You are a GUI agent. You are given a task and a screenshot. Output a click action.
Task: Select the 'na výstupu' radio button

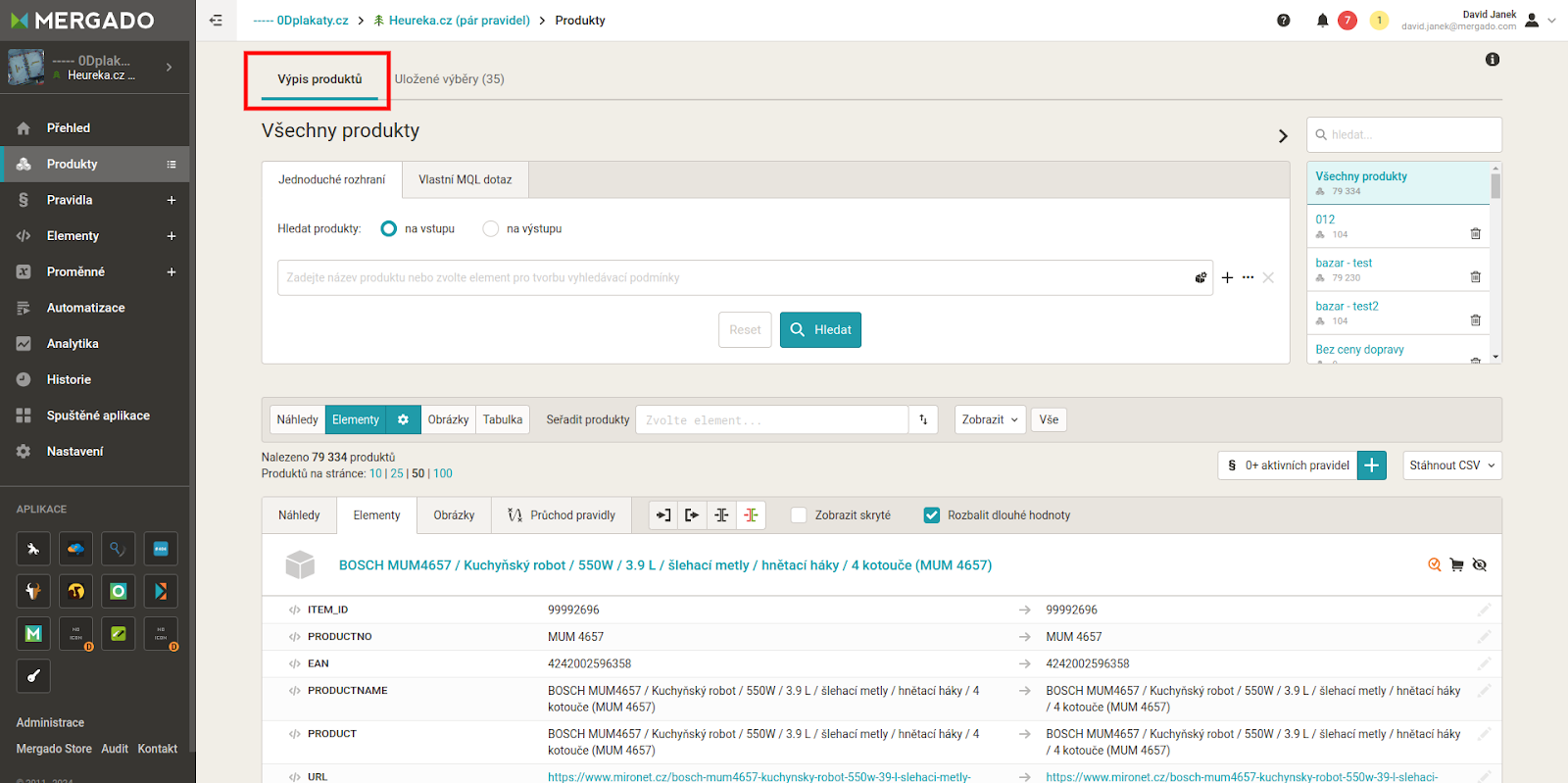[x=491, y=228]
